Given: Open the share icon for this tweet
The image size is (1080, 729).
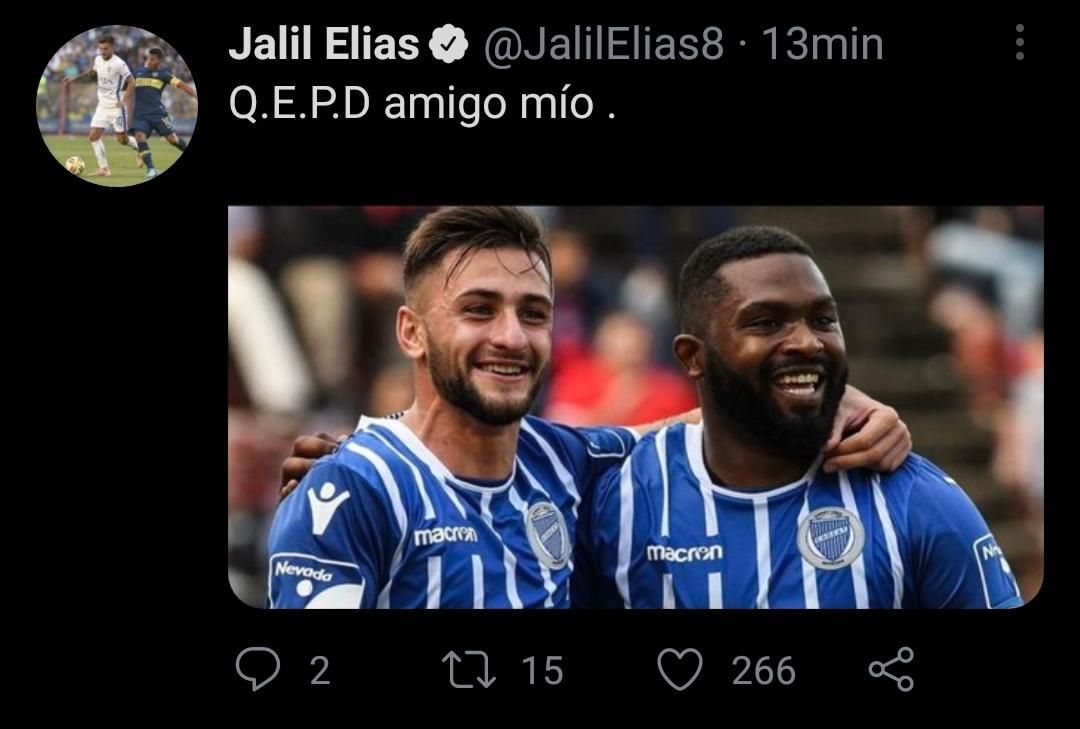Looking at the screenshot, I should click(891, 669).
